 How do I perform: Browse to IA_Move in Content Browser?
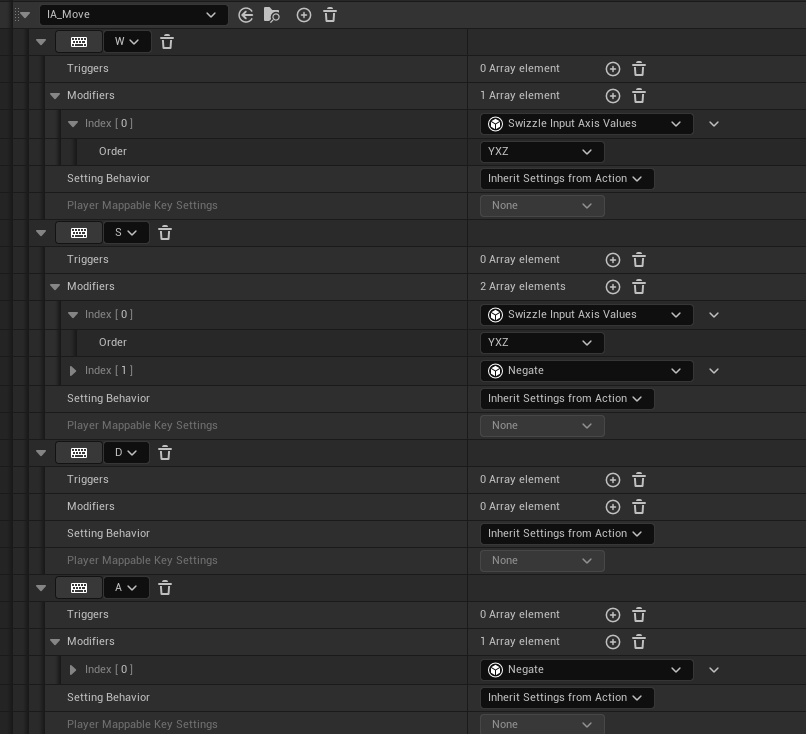[x=271, y=15]
